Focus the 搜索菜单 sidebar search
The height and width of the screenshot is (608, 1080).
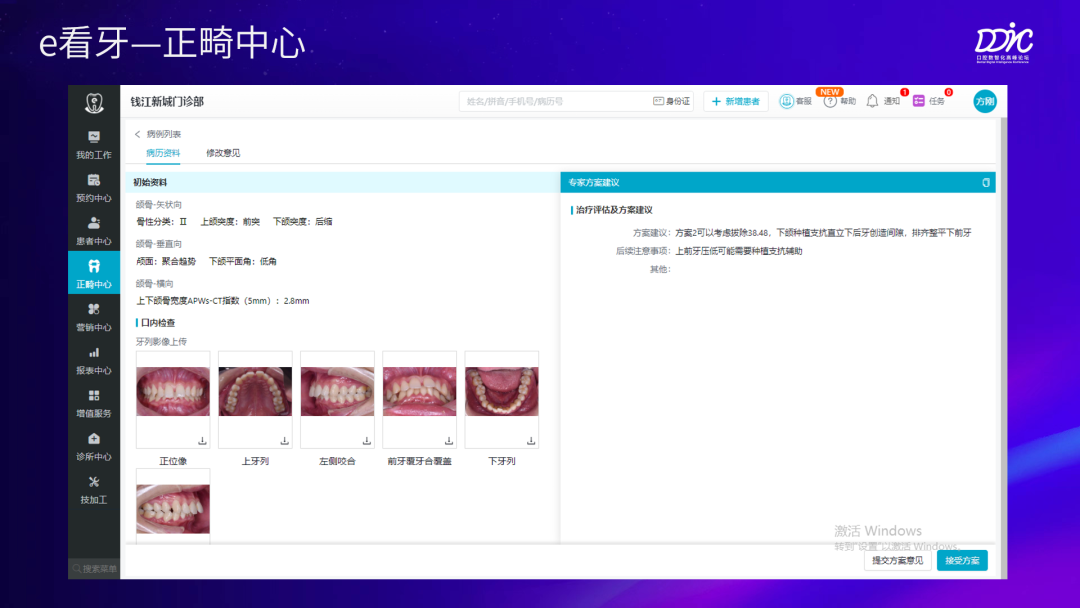pos(94,569)
